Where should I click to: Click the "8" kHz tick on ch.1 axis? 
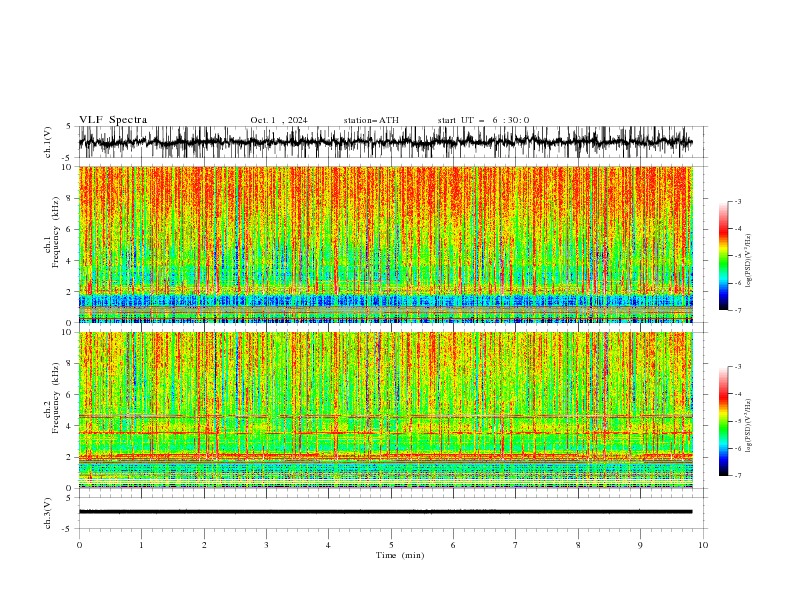click(70, 198)
